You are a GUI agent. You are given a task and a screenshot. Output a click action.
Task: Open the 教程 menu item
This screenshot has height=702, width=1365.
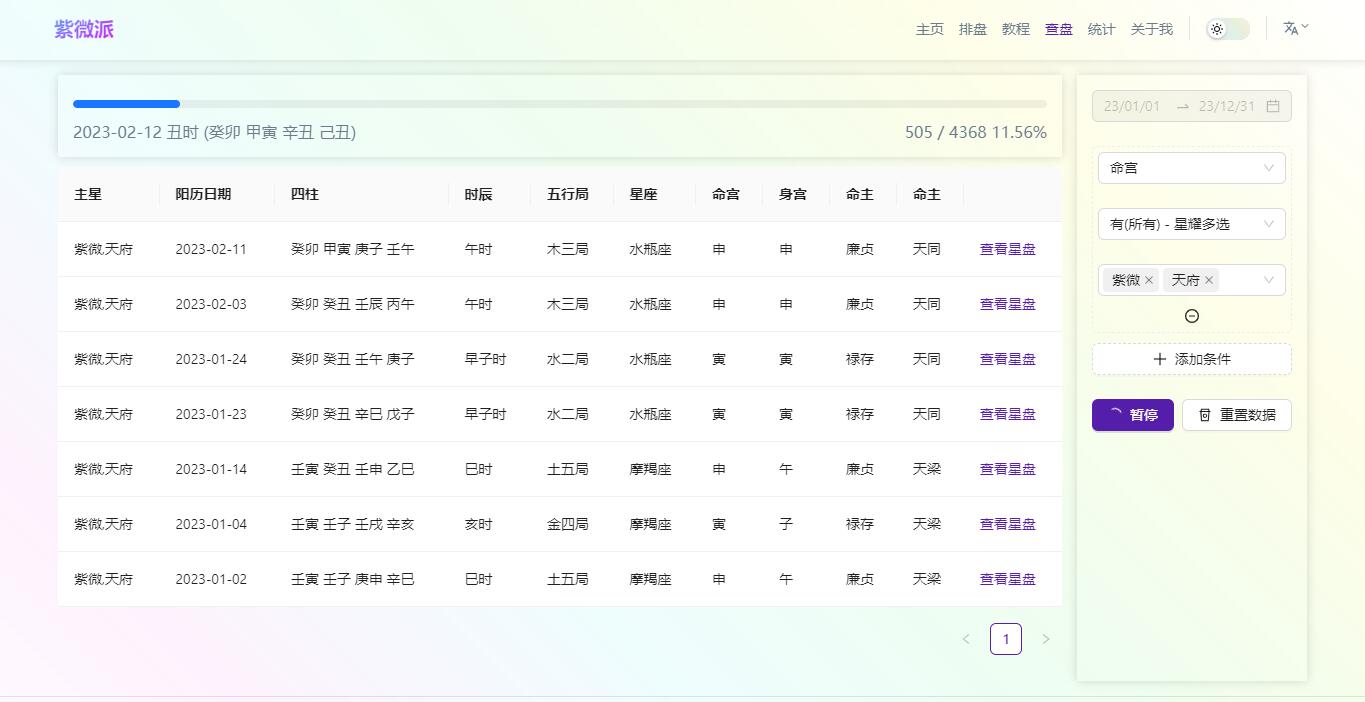pos(1015,29)
